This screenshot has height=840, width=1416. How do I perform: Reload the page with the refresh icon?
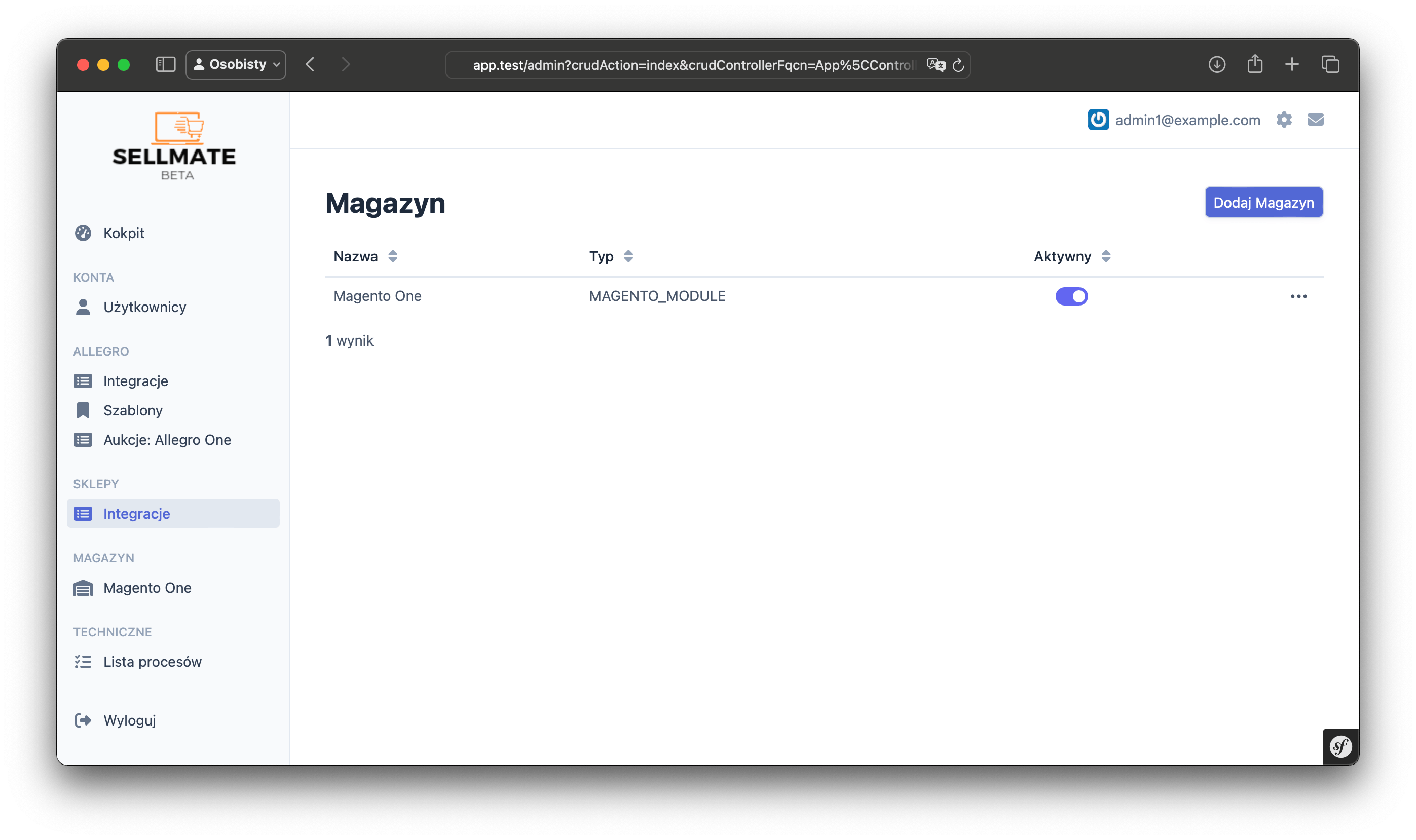pos(958,65)
